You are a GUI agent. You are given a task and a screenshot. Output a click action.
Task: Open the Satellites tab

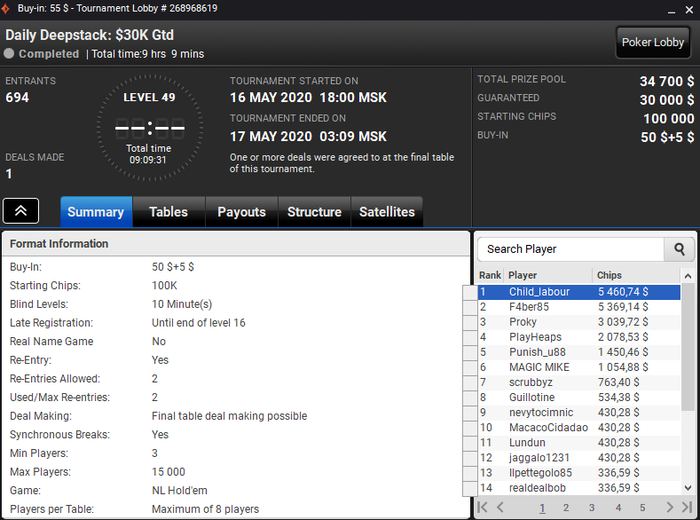coord(387,212)
